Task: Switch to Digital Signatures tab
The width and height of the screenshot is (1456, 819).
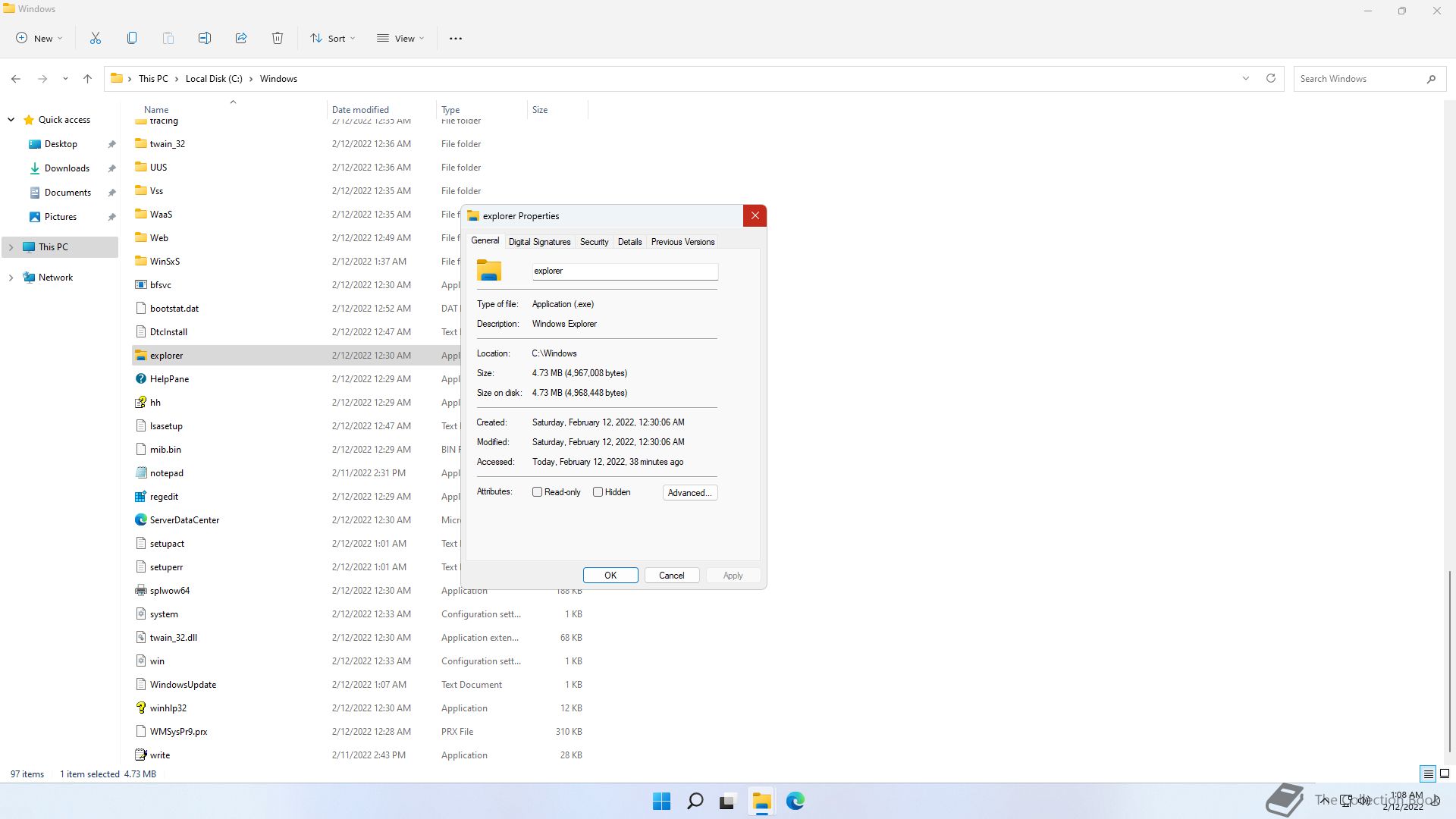Action: (x=539, y=242)
